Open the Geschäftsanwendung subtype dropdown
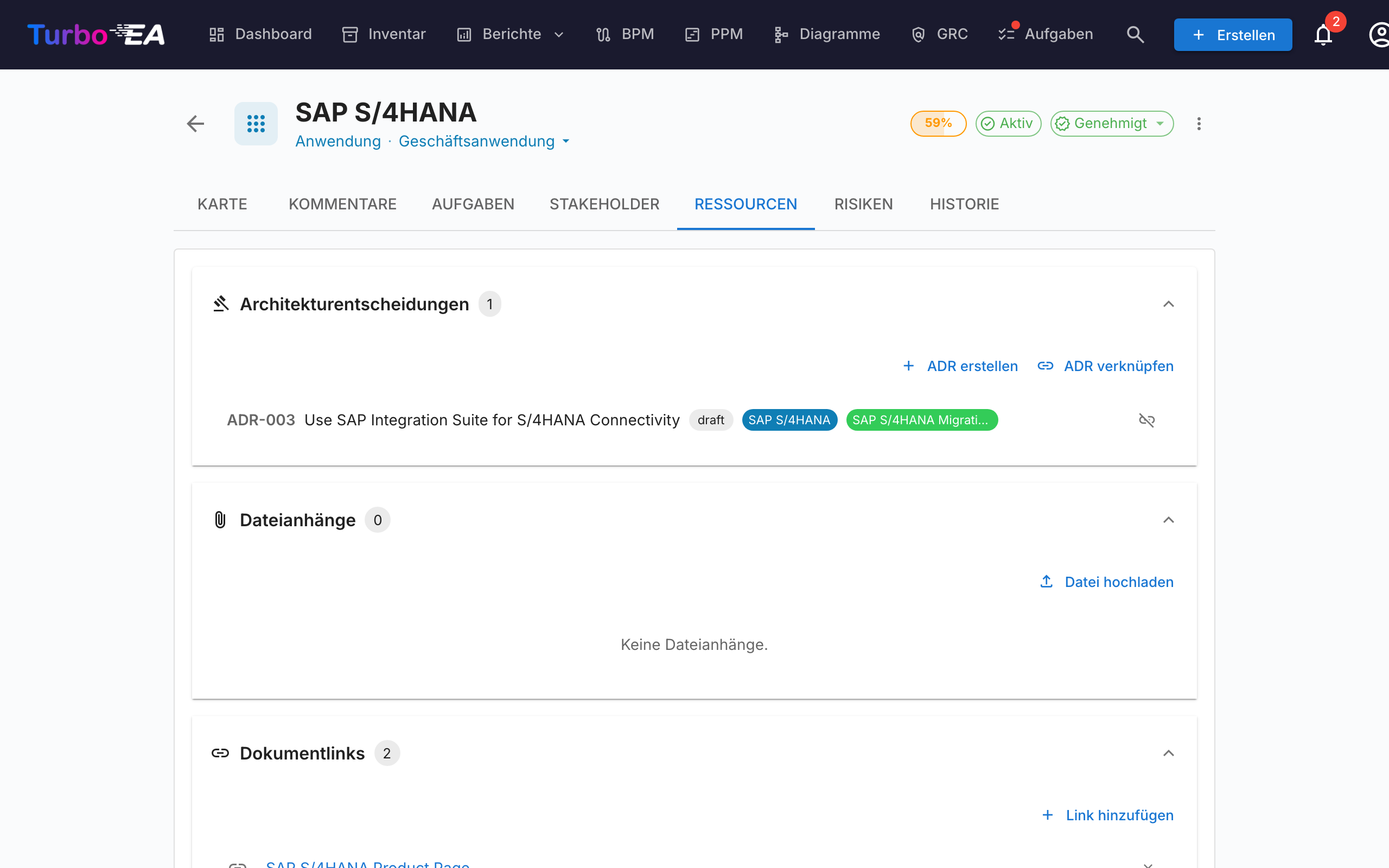The width and height of the screenshot is (1389, 868). click(484, 141)
